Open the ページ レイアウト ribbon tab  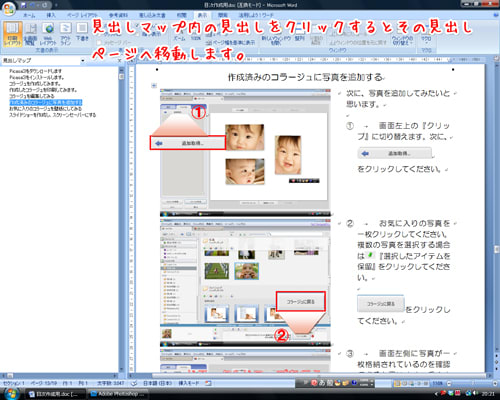pos(82,15)
